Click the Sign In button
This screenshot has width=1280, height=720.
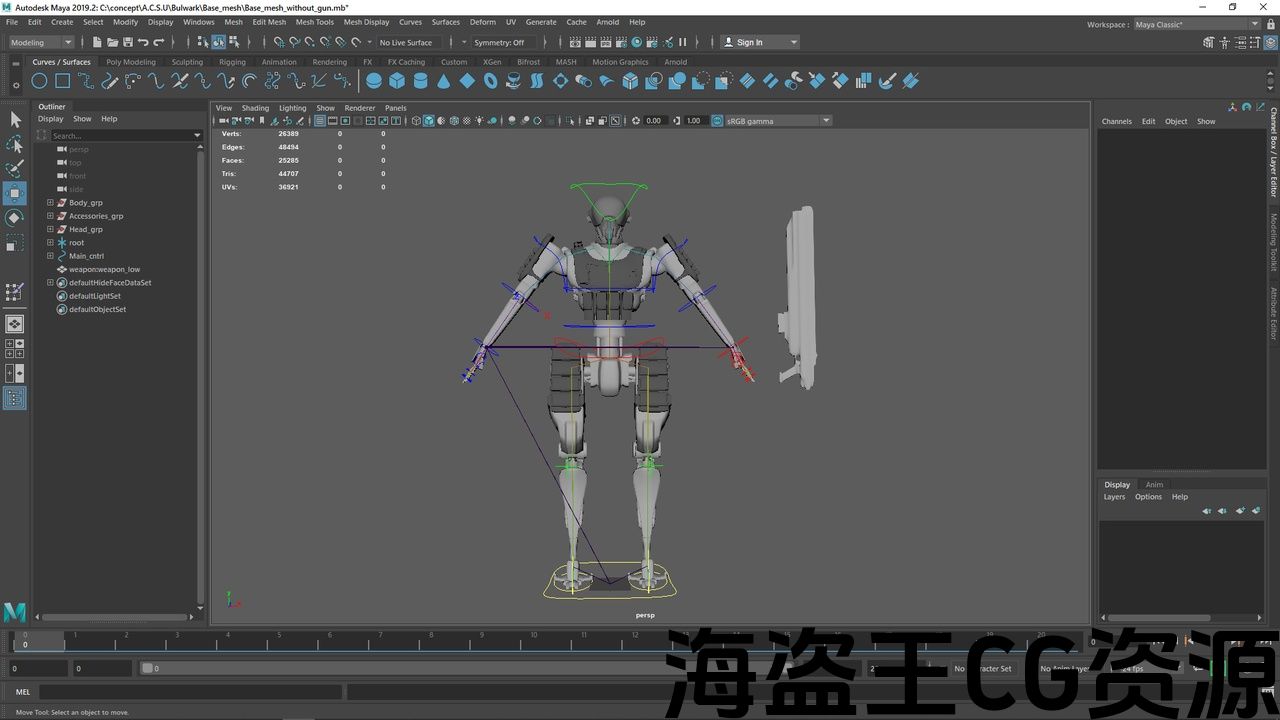(760, 42)
